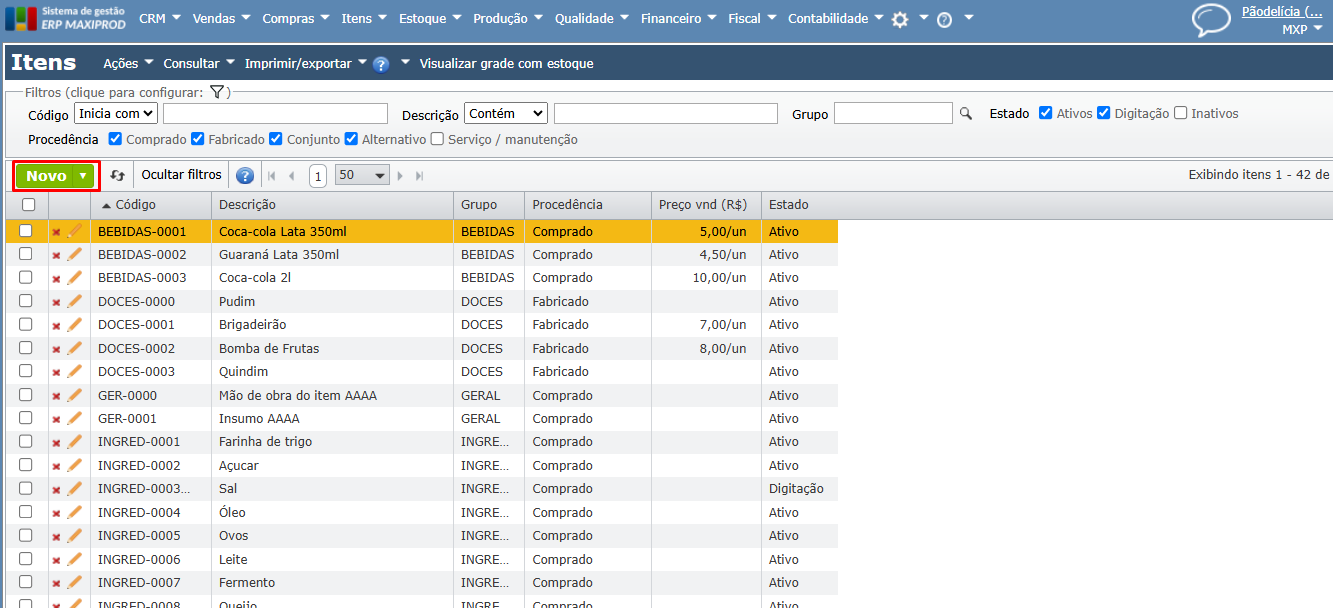Click the green Novo button

click(47, 176)
